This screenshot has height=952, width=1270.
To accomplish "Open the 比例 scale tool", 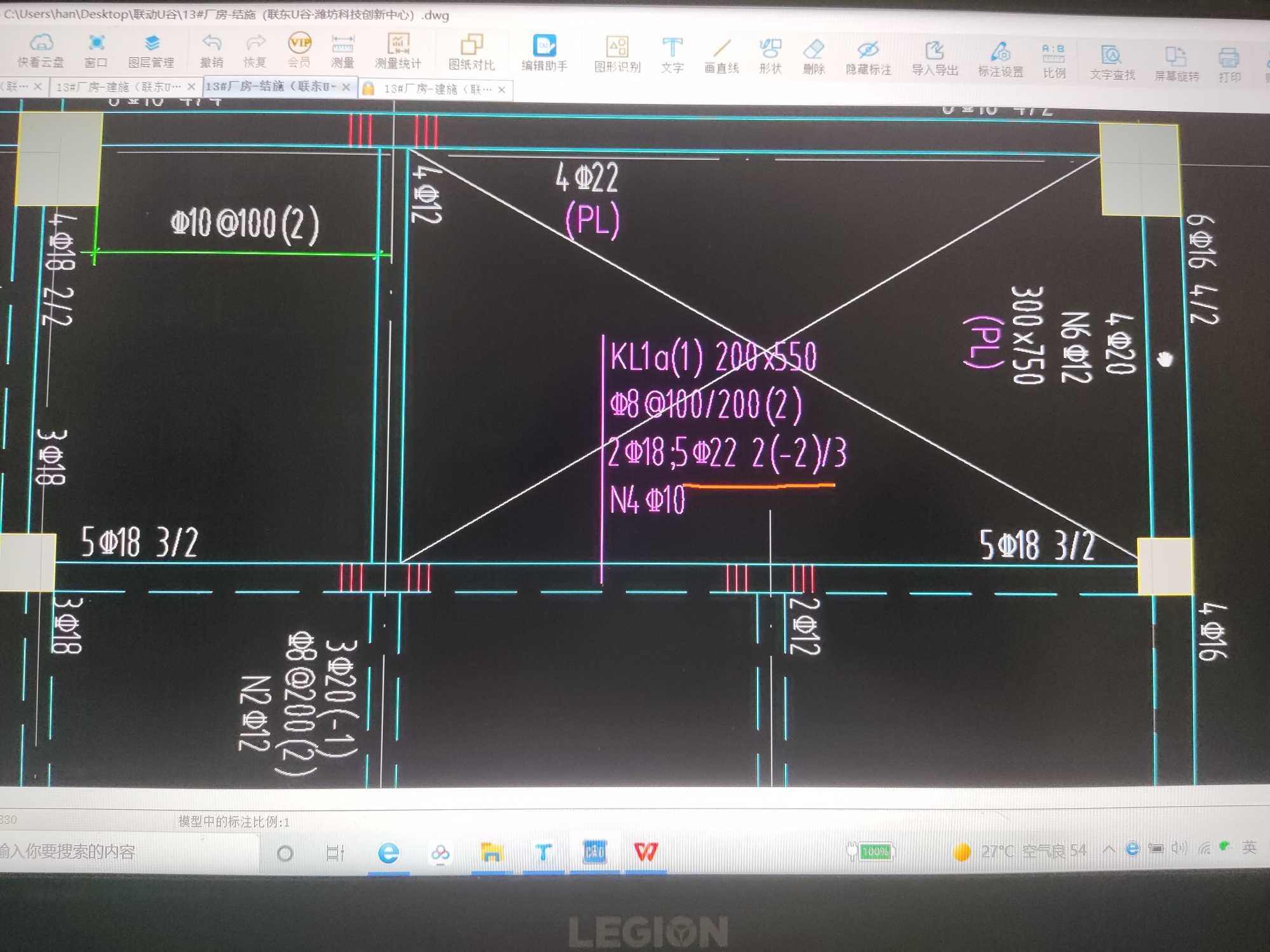I will tap(1054, 61).
